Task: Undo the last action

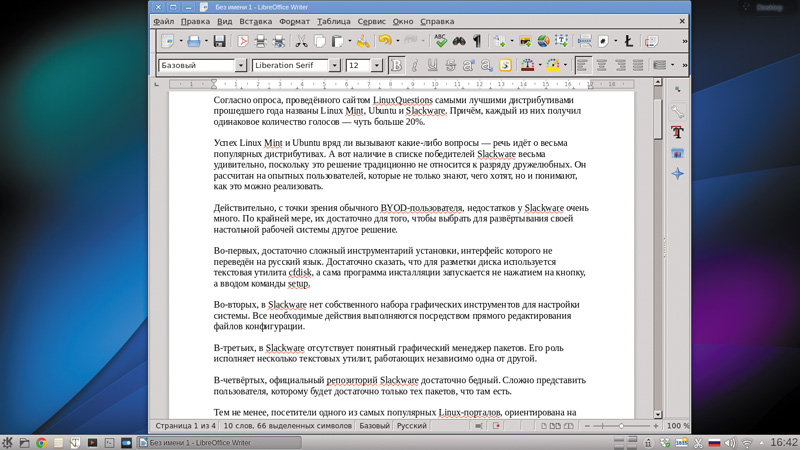Action: pyautogui.click(x=385, y=41)
